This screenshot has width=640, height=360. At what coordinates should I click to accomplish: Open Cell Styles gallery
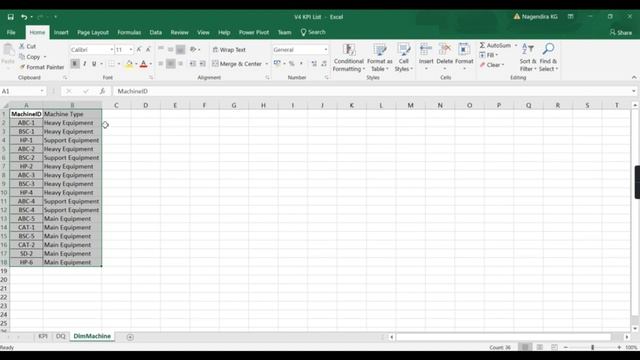(x=404, y=58)
